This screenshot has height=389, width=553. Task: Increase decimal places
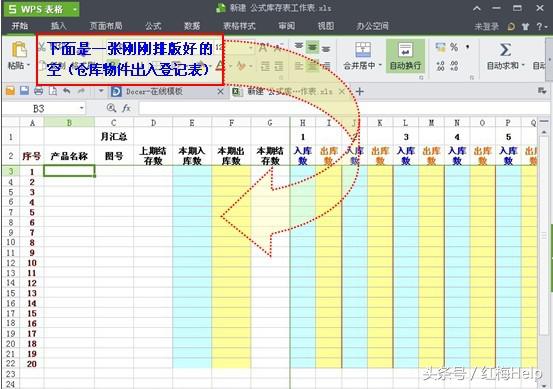(440, 66)
